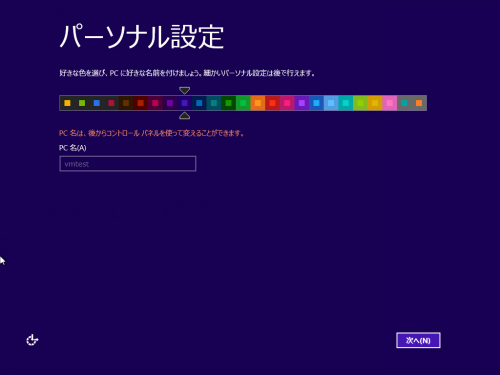Click the パーソナル設定 heading
The width and height of the screenshot is (500, 375).
[142, 37]
